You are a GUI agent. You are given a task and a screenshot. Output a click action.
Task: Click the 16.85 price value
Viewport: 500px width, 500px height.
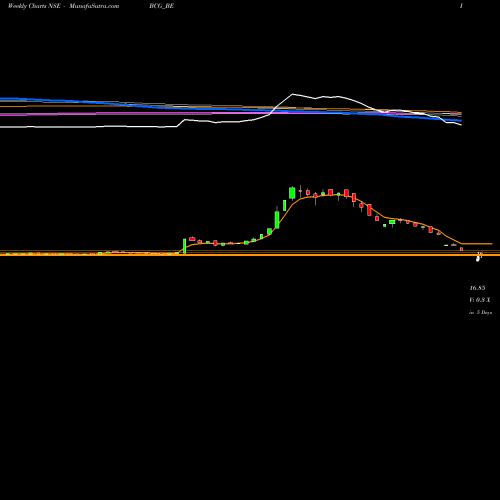pos(477,288)
